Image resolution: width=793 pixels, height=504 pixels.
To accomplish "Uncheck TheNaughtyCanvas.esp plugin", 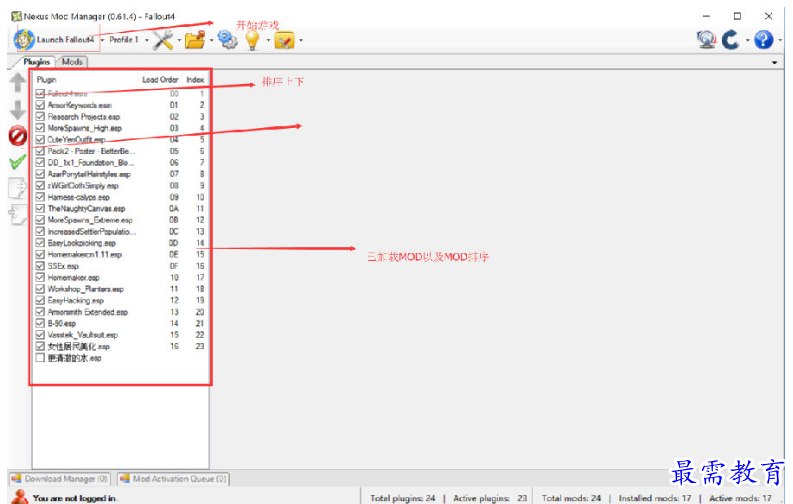I will coord(40,208).
